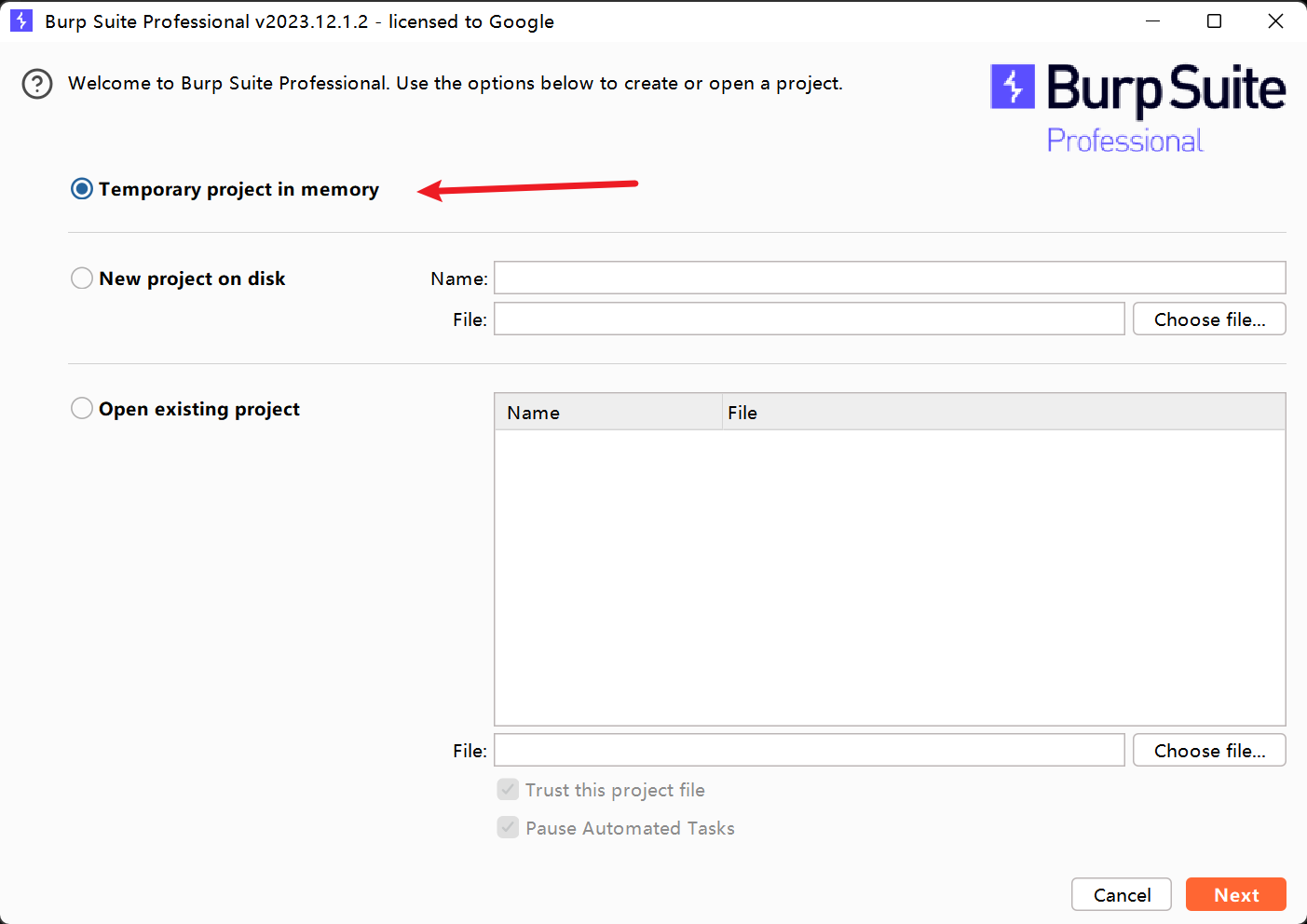Close the Burp Suite window

[x=1276, y=20]
